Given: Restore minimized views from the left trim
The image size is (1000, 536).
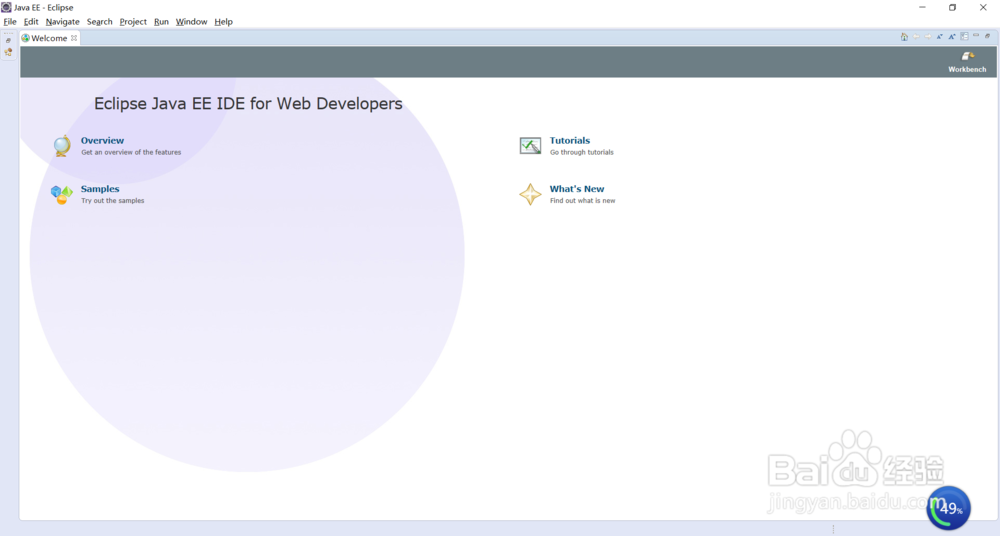Looking at the screenshot, I should point(8,40).
